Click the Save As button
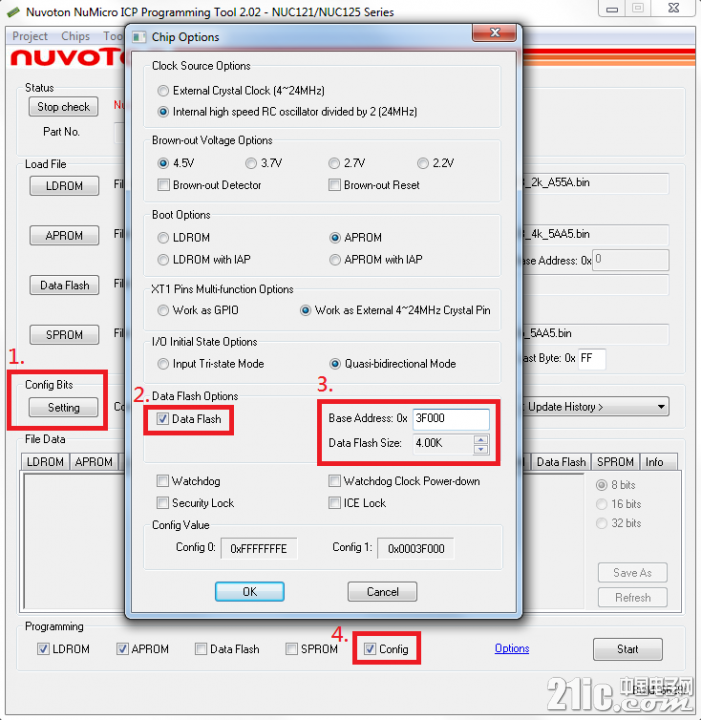 633,573
